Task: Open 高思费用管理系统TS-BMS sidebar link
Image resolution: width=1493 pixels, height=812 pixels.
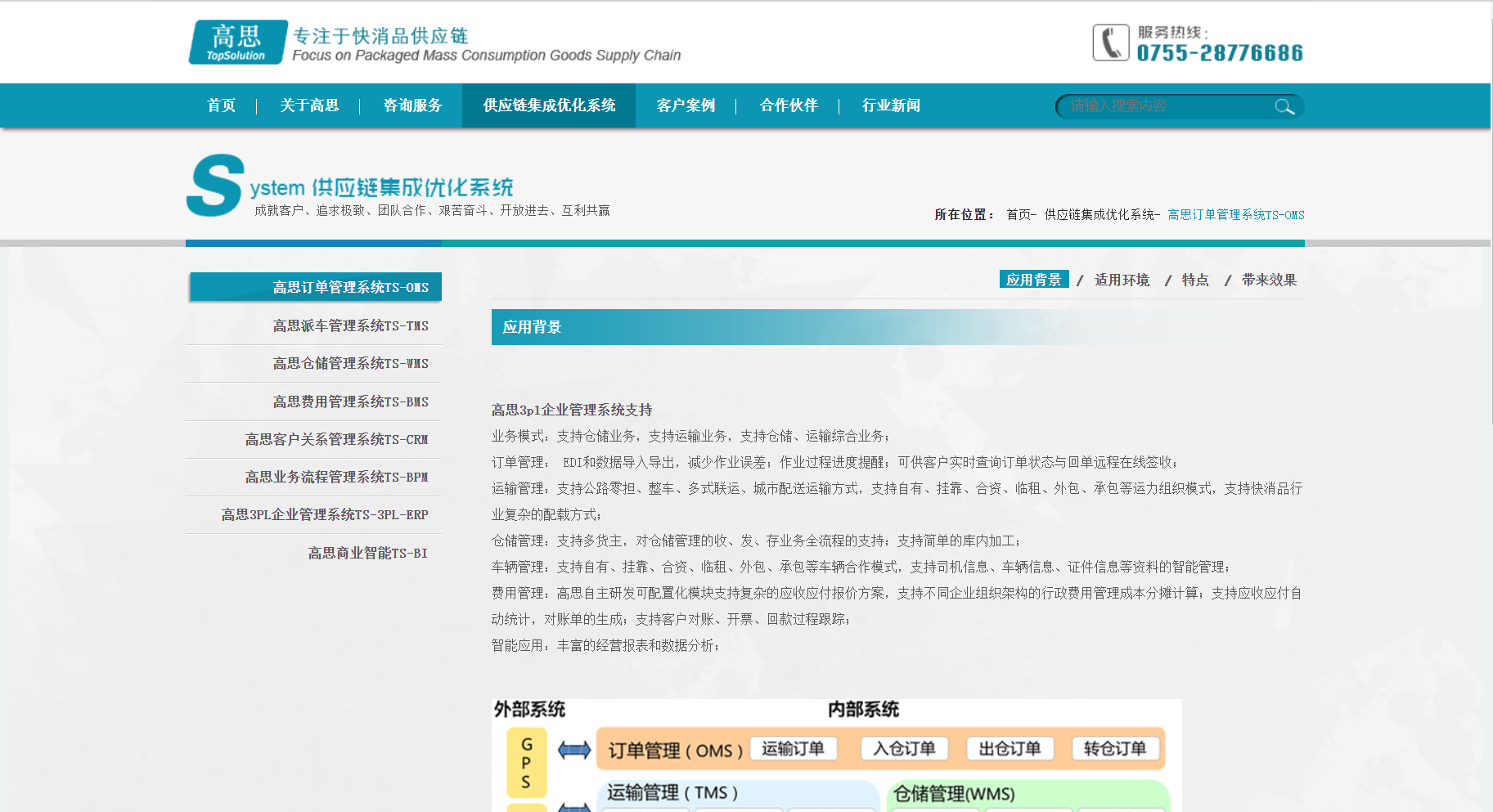Action: [x=350, y=402]
